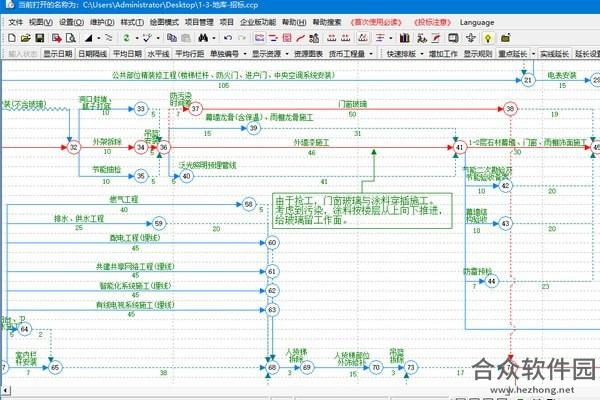
Task: Click the yellow light bulb icon
Action: click(488, 38)
